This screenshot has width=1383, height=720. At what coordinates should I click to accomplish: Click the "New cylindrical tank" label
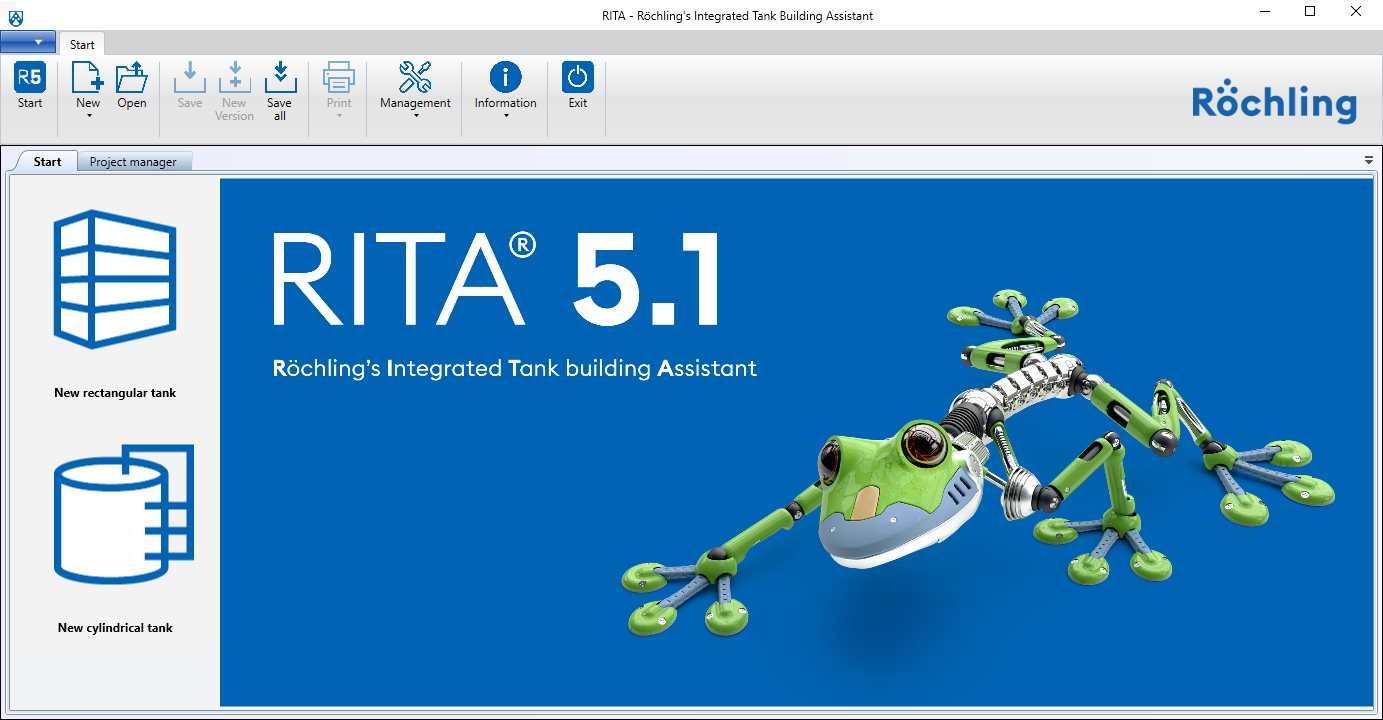pyautogui.click(x=115, y=628)
